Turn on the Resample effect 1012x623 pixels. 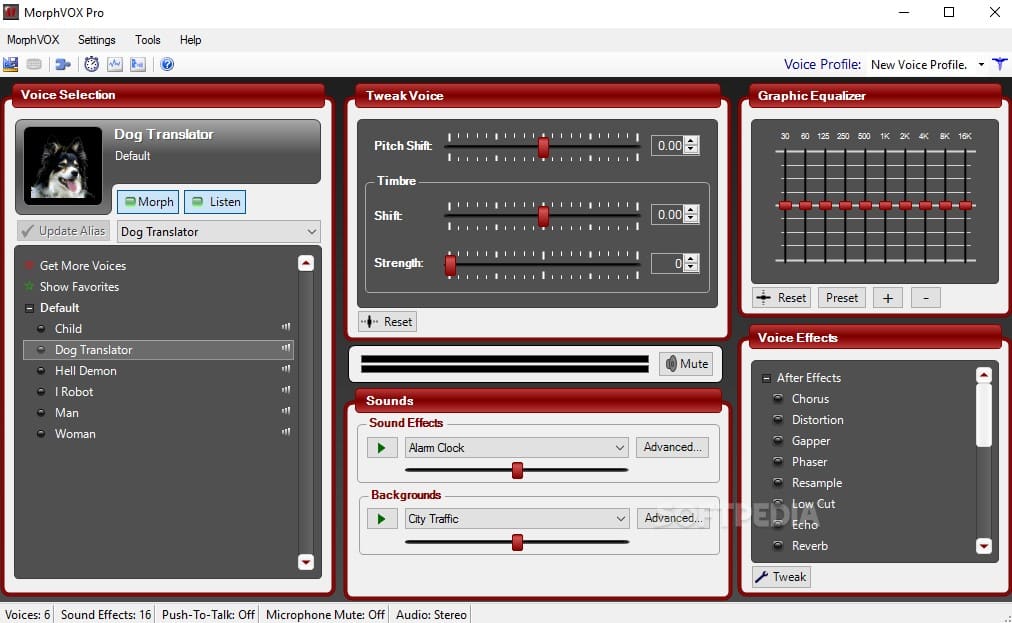coord(816,483)
